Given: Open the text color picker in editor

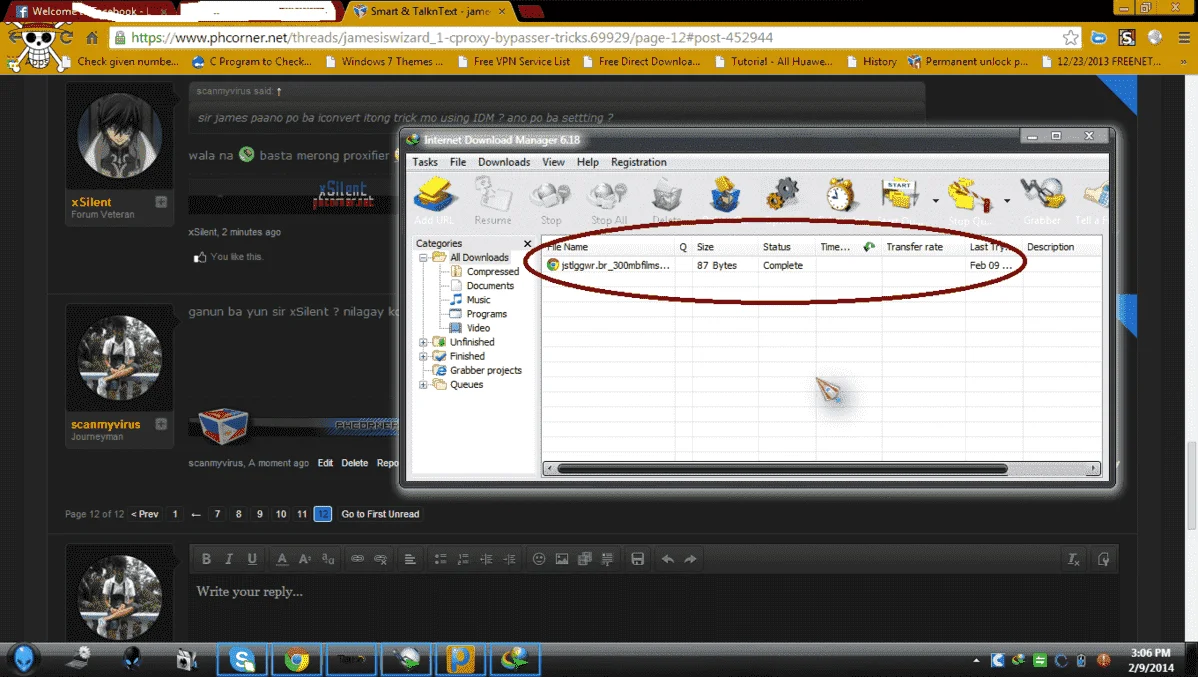Looking at the screenshot, I should tap(282, 559).
